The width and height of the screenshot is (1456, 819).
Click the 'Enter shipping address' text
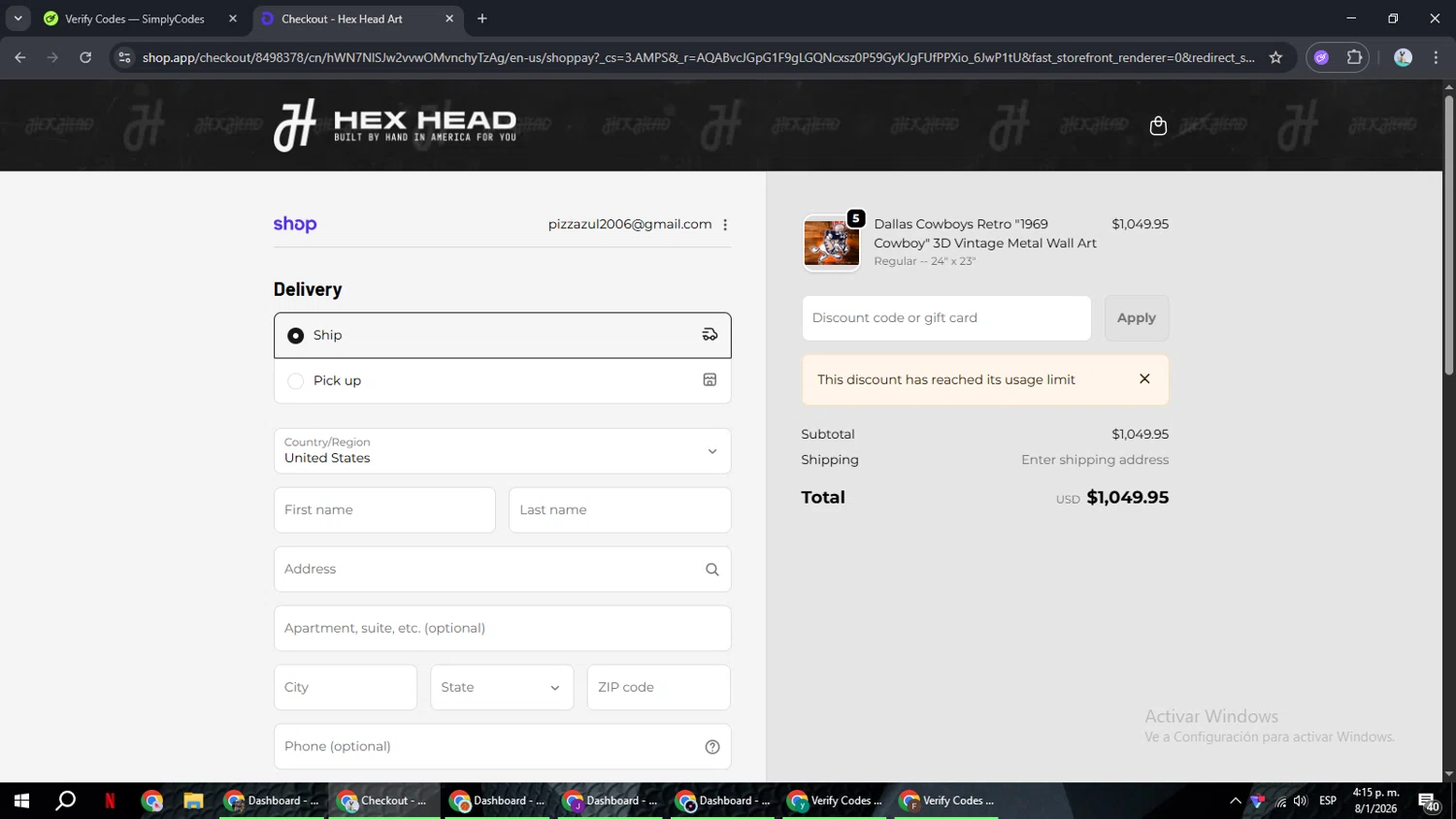click(x=1095, y=460)
